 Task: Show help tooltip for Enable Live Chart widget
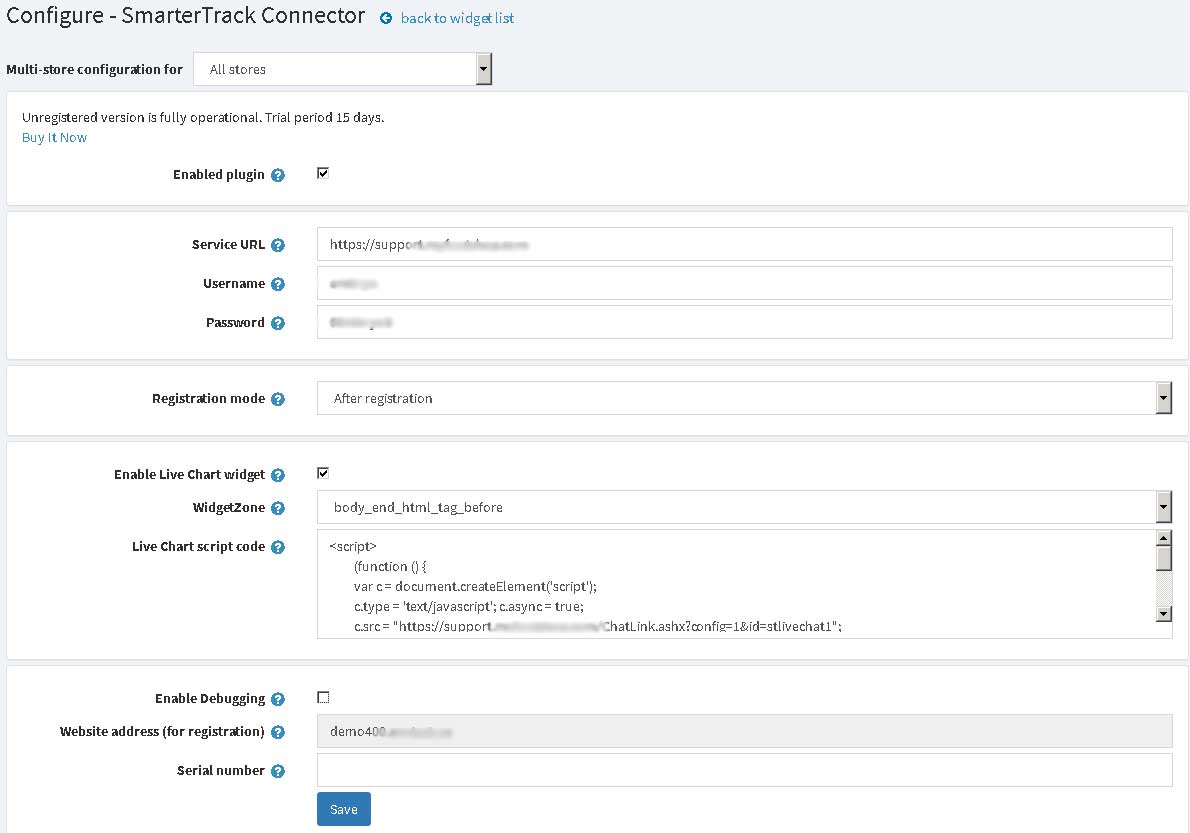click(278, 475)
